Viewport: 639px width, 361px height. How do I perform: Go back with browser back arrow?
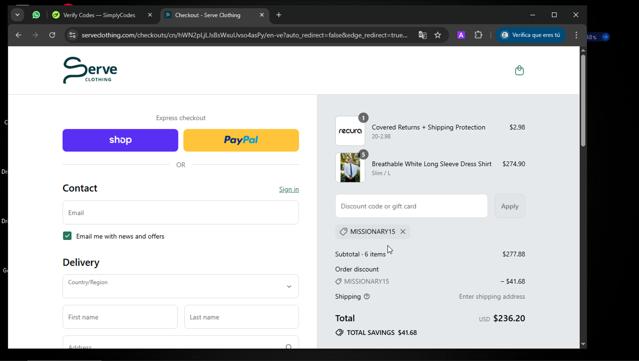[x=19, y=35]
